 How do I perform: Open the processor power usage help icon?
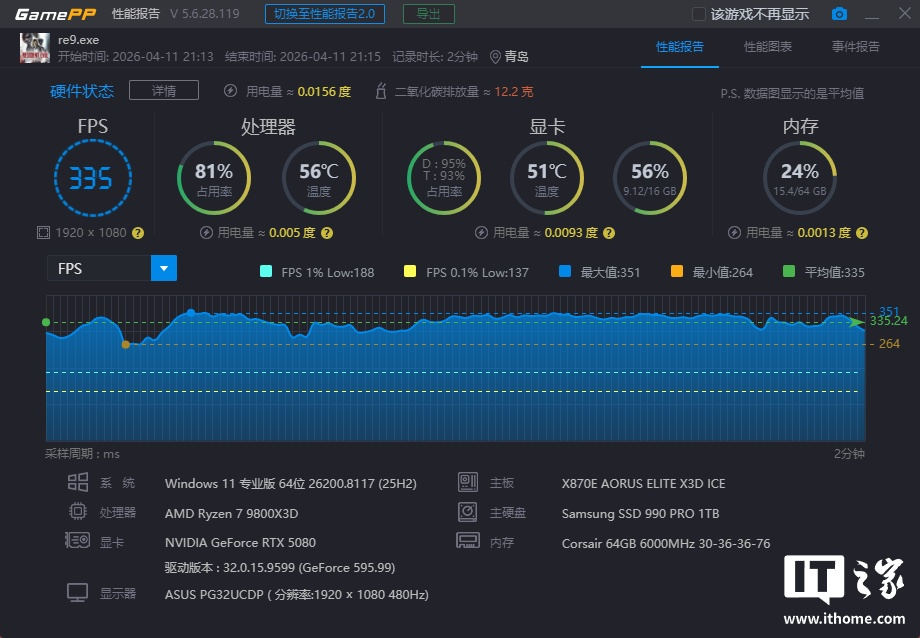tap(327, 233)
